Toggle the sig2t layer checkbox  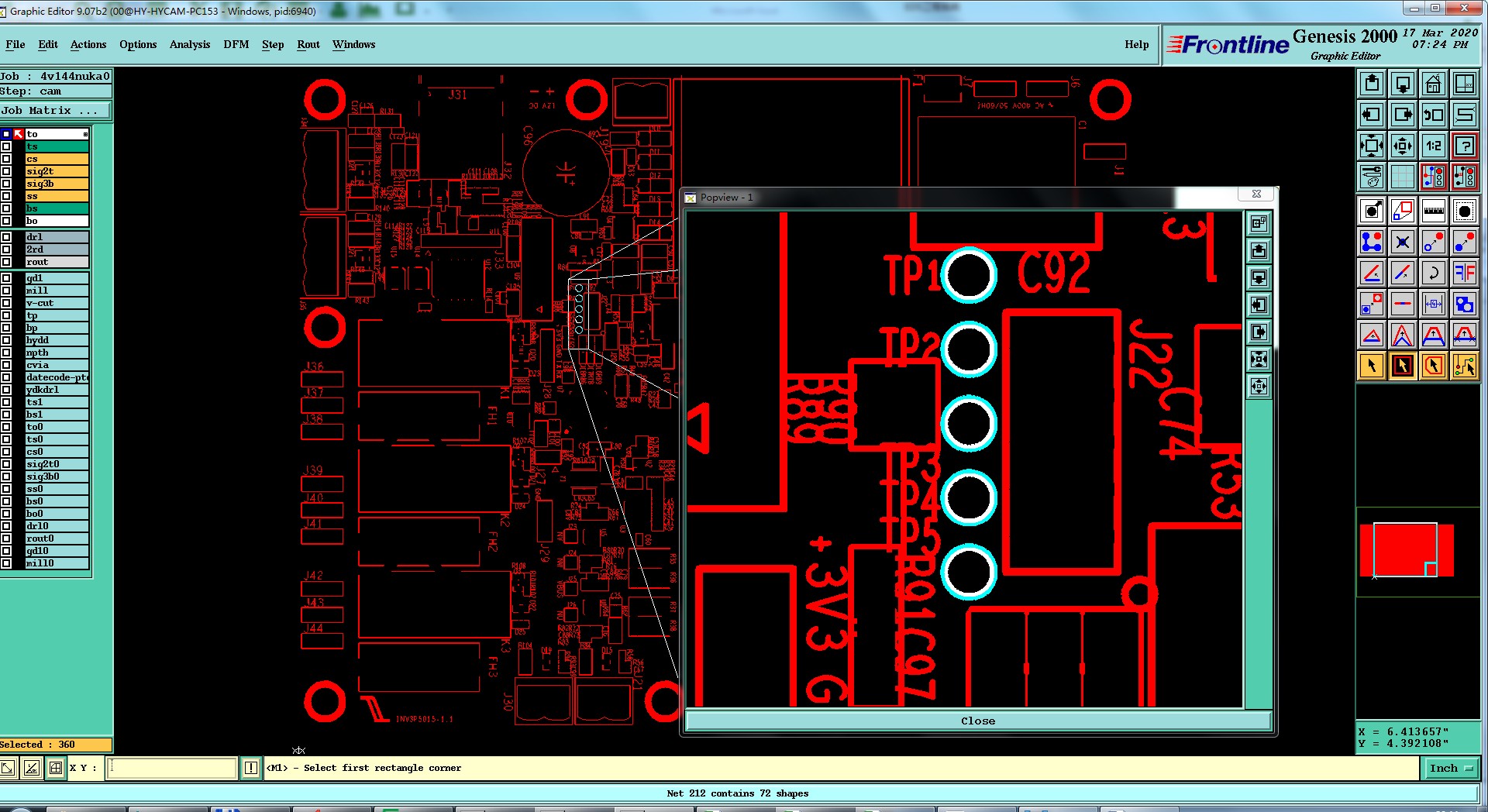[x=6, y=171]
